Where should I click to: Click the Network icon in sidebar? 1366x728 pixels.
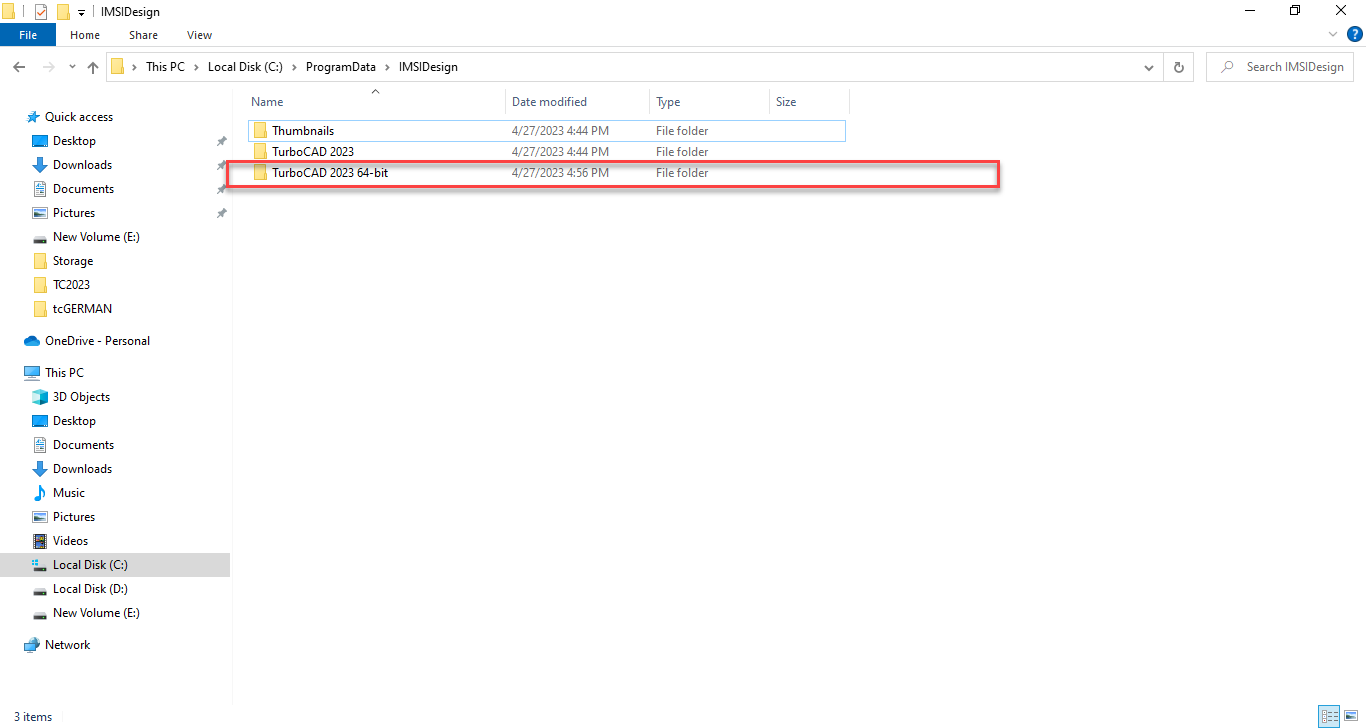click(x=32, y=645)
